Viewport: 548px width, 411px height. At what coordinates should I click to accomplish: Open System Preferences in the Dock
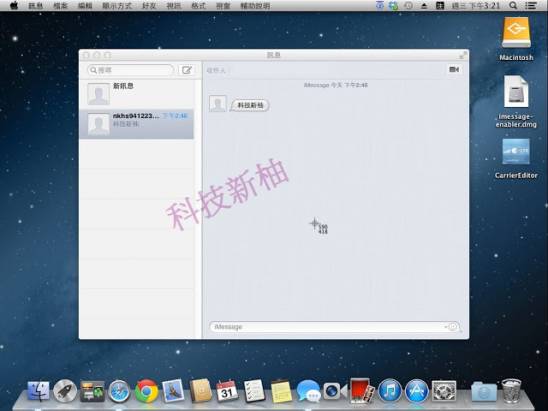pos(444,391)
